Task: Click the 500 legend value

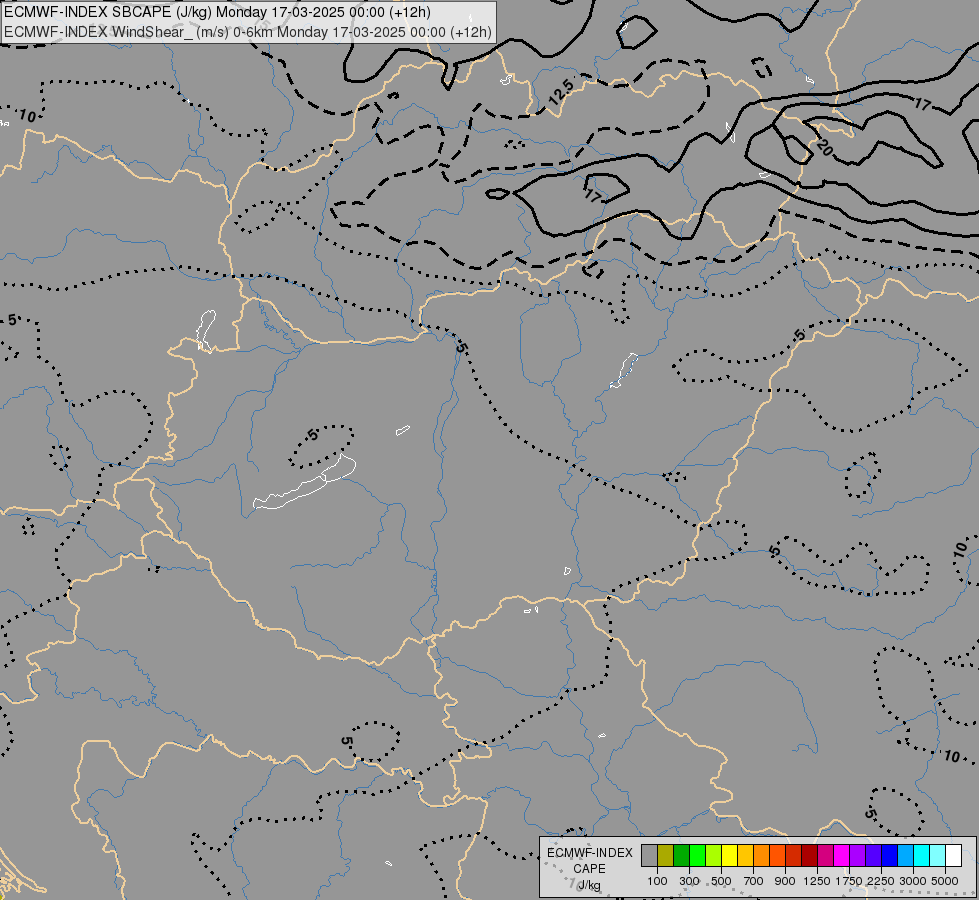Action: (x=721, y=881)
